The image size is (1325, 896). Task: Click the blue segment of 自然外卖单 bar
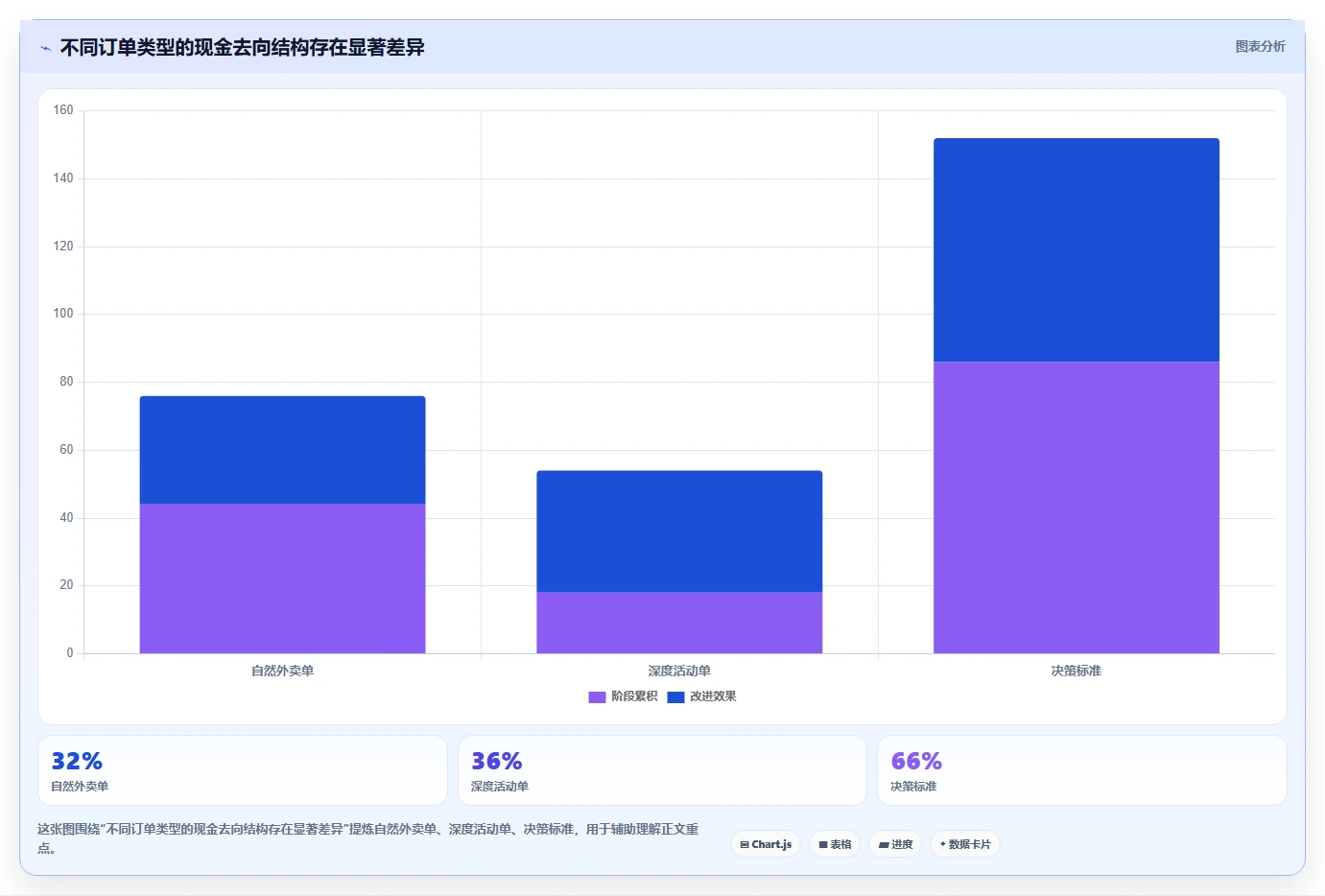pos(282,450)
